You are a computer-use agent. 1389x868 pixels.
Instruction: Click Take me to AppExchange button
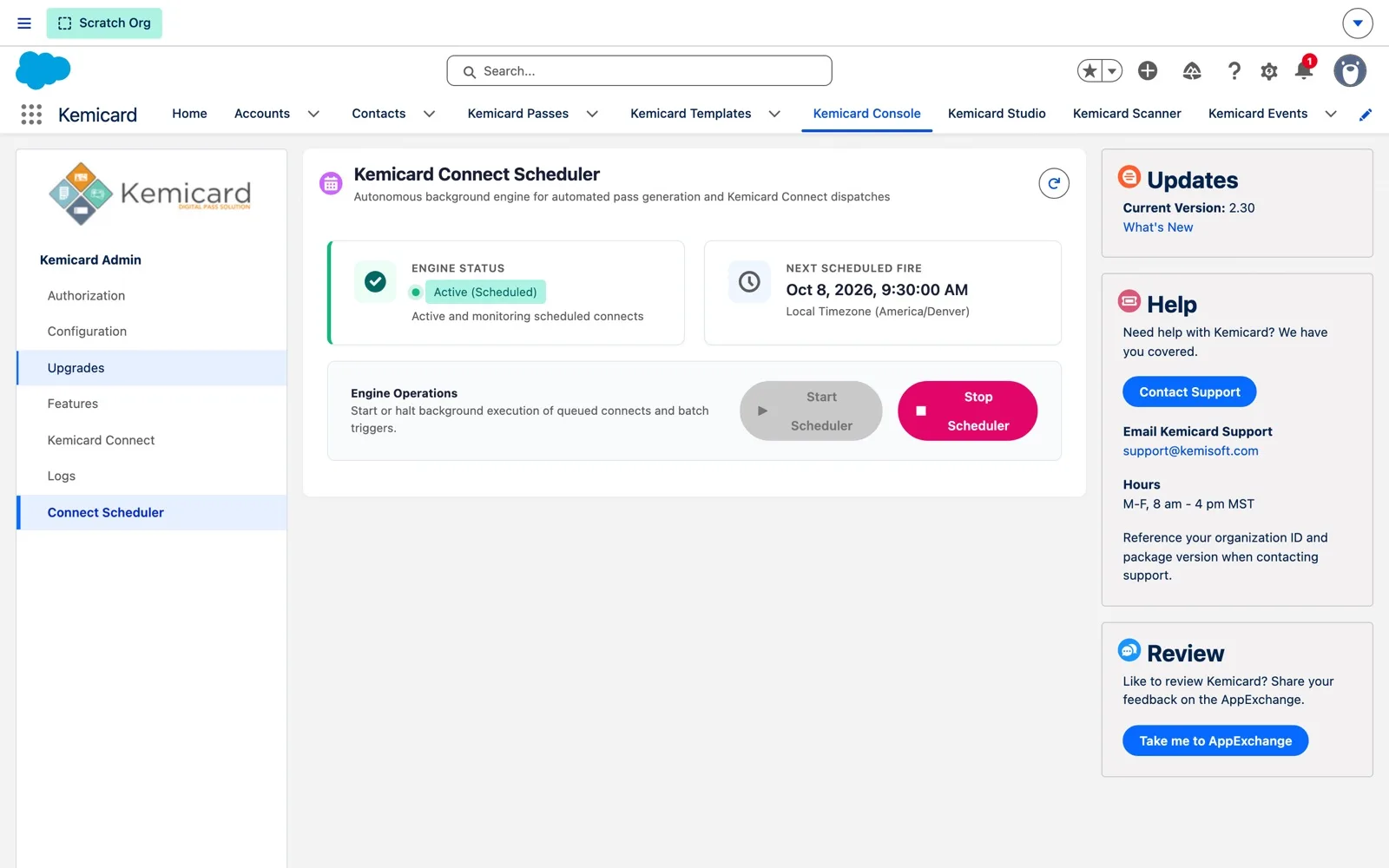(1215, 740)
